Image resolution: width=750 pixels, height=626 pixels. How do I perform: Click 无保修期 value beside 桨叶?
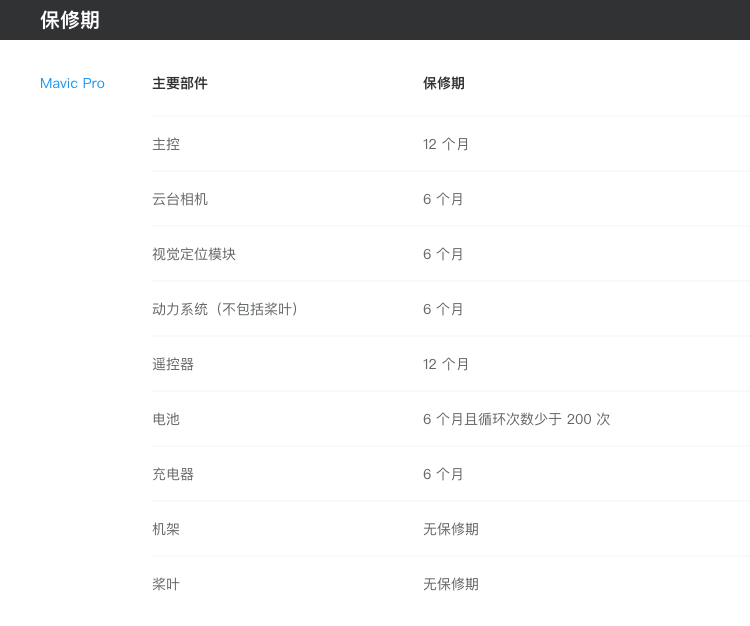point(451,584)
